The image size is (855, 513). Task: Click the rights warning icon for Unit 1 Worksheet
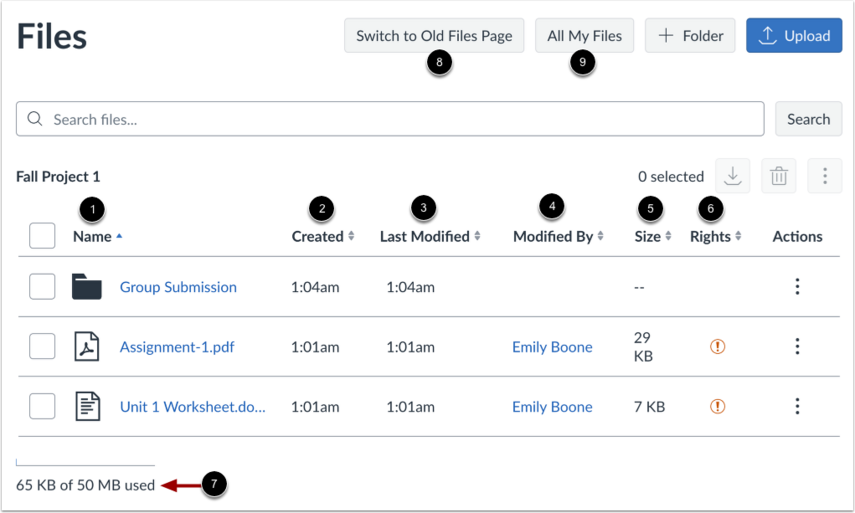click(x=718, y=406)
